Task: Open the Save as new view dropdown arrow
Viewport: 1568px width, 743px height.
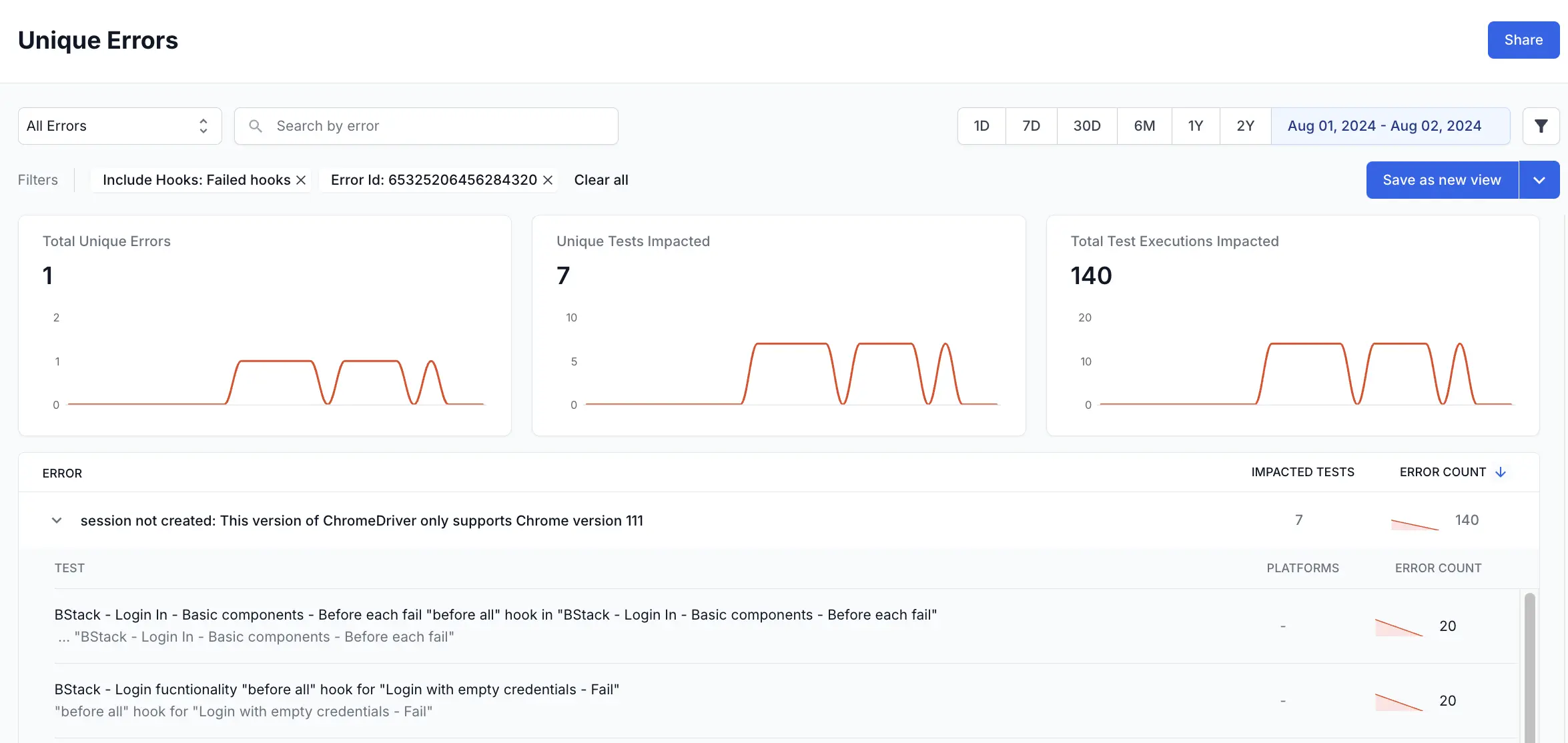Action: pos(1539,180)
